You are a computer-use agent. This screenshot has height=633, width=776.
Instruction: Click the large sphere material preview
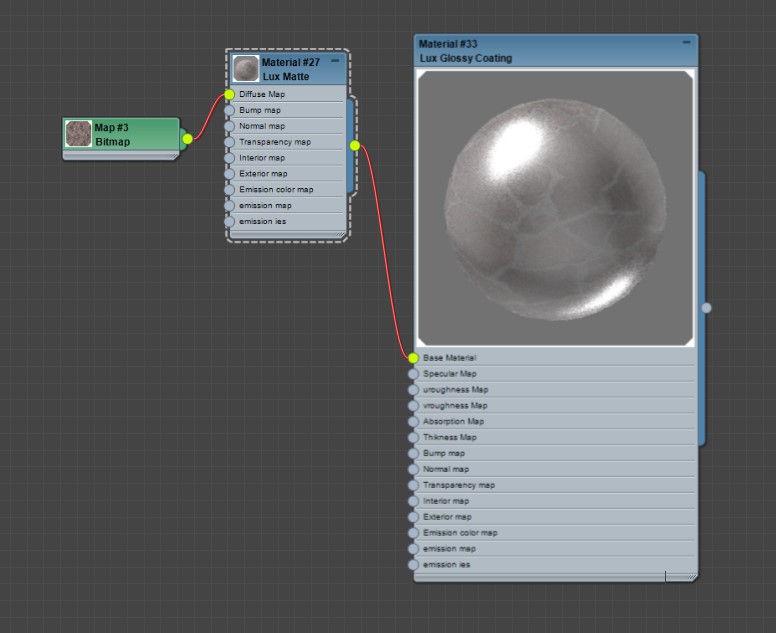(x=555, y=208)
